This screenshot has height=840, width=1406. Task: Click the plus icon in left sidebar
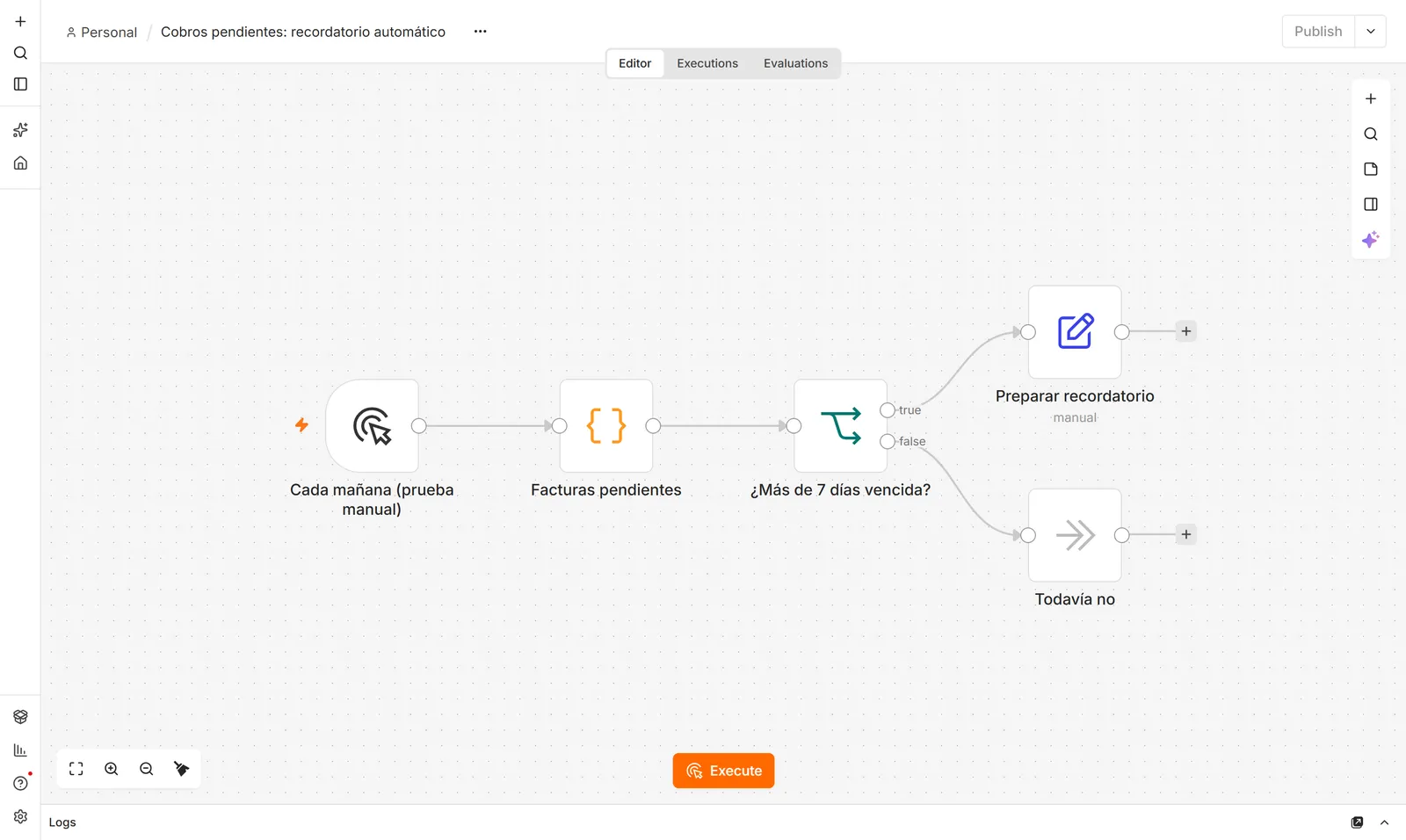pos(20,21)
